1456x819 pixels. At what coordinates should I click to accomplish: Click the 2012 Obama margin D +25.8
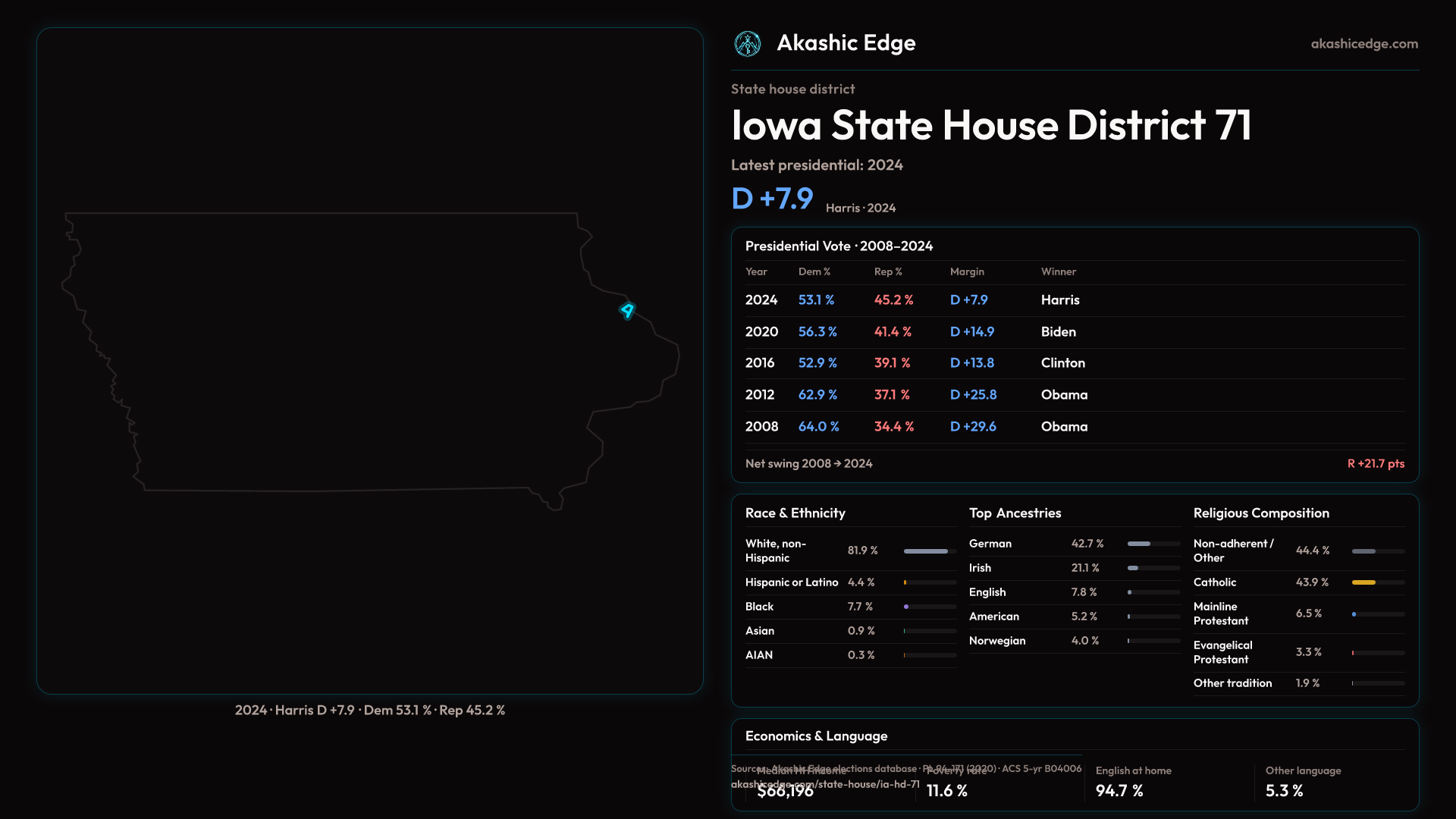pos(973,395)
